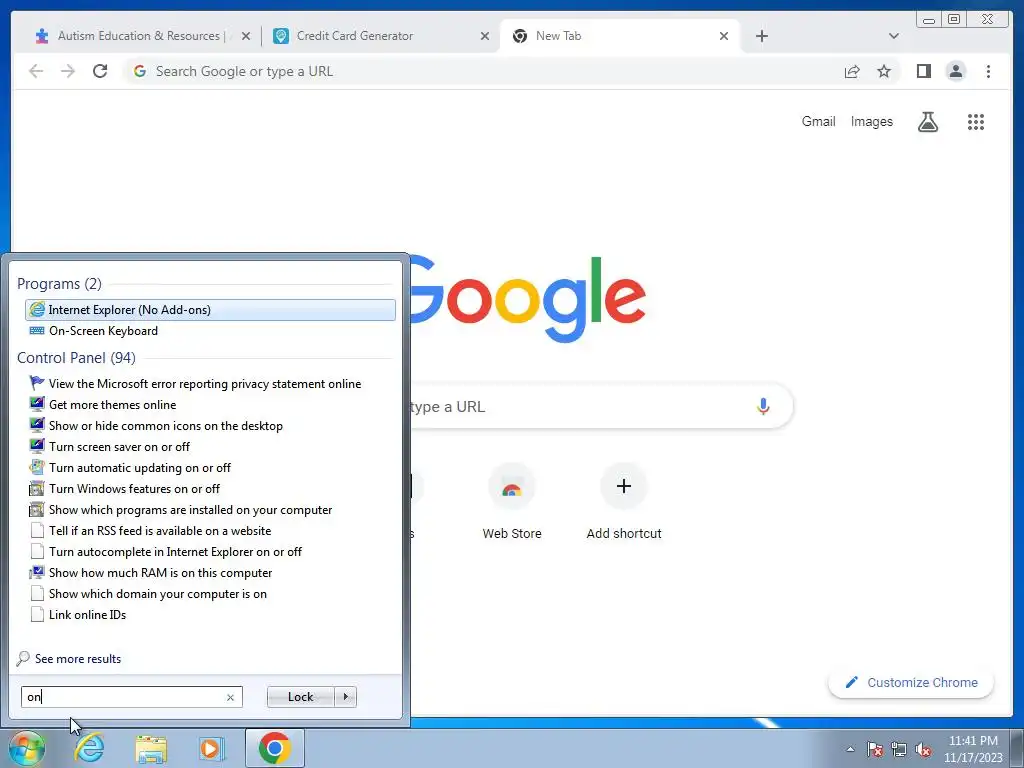
Task: Start voice search with the microphone
Action: tap(763, 406)
